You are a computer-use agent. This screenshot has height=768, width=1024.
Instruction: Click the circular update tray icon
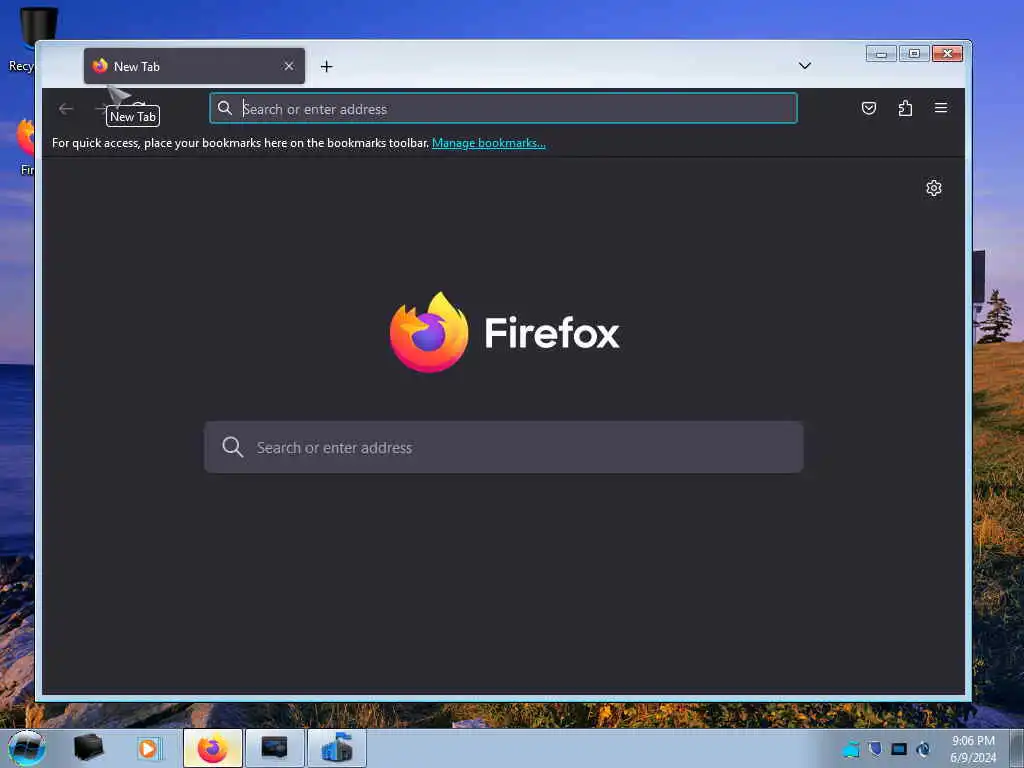click(x=923, y=749)
